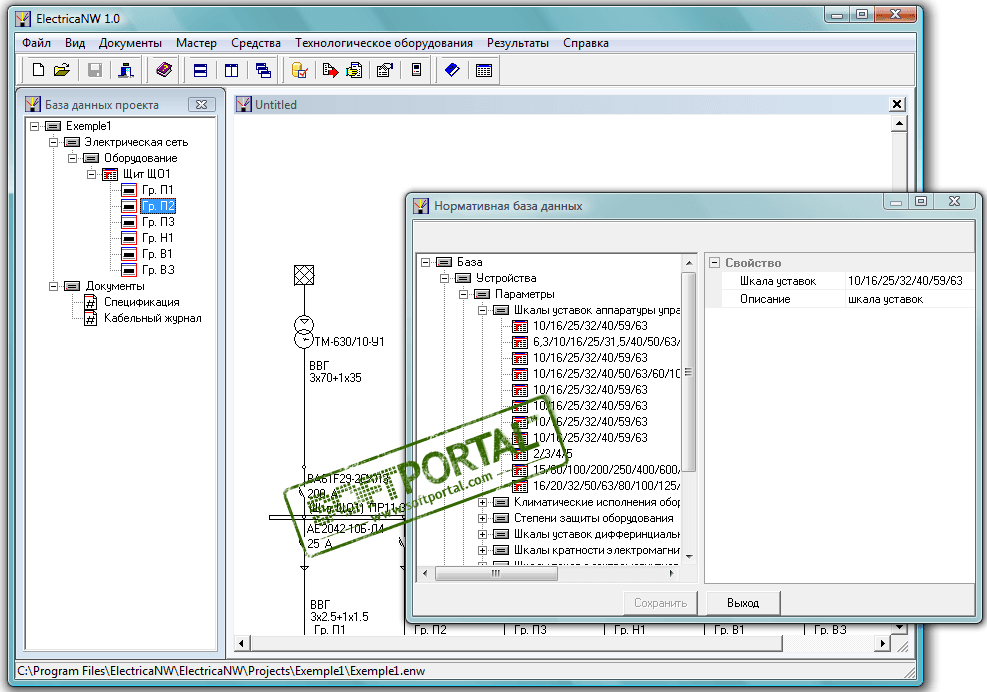Collapse the Устройства node

pyautogui.click(x=444, y=278)
